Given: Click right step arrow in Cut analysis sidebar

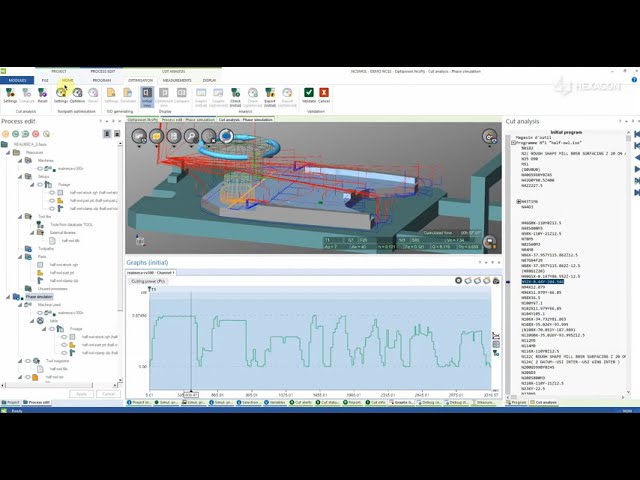Looking at the screenshot, I should pyautogui.click(x=637, y=169).
